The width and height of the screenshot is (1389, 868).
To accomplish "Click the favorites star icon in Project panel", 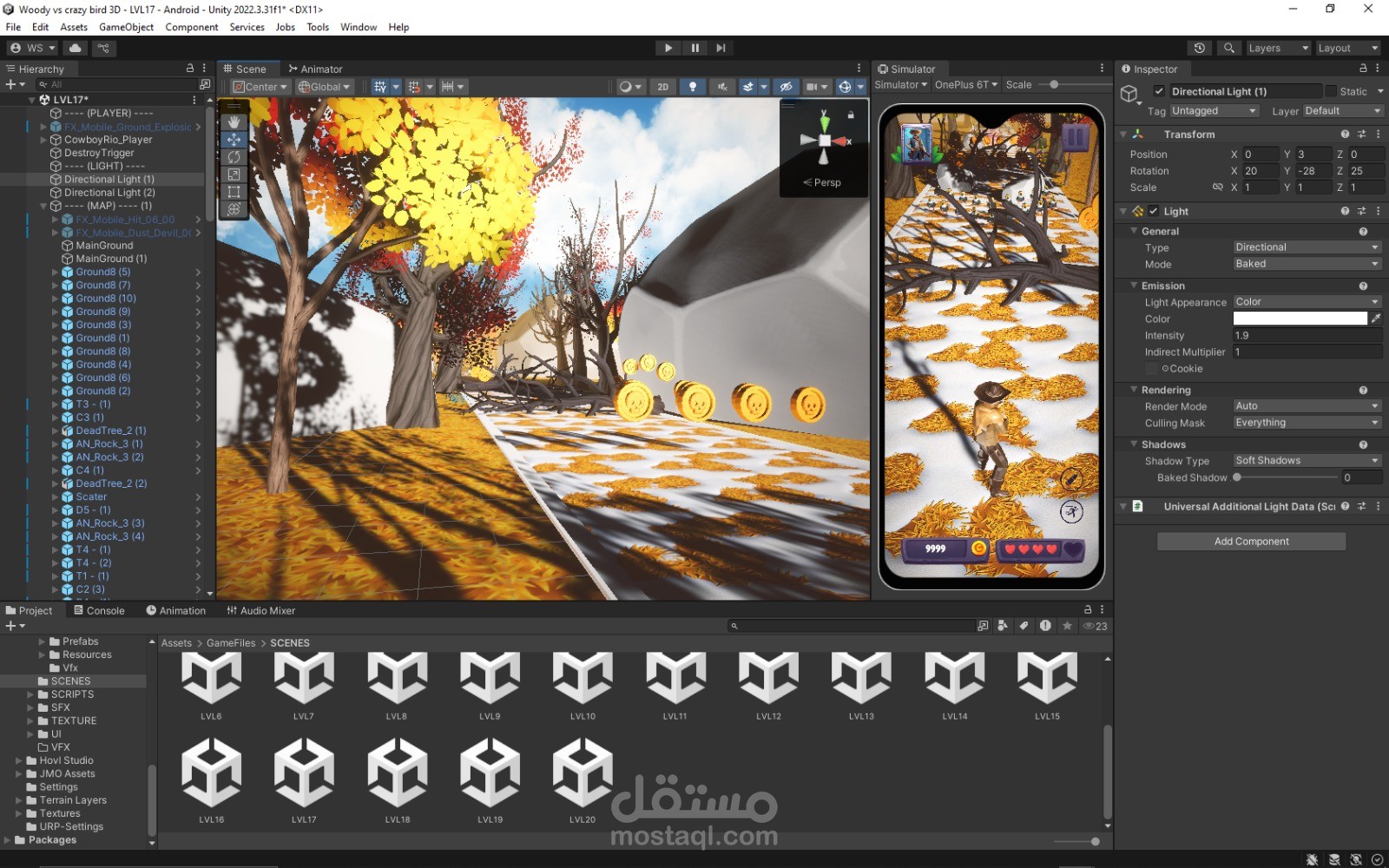I will pos(1067,626).
